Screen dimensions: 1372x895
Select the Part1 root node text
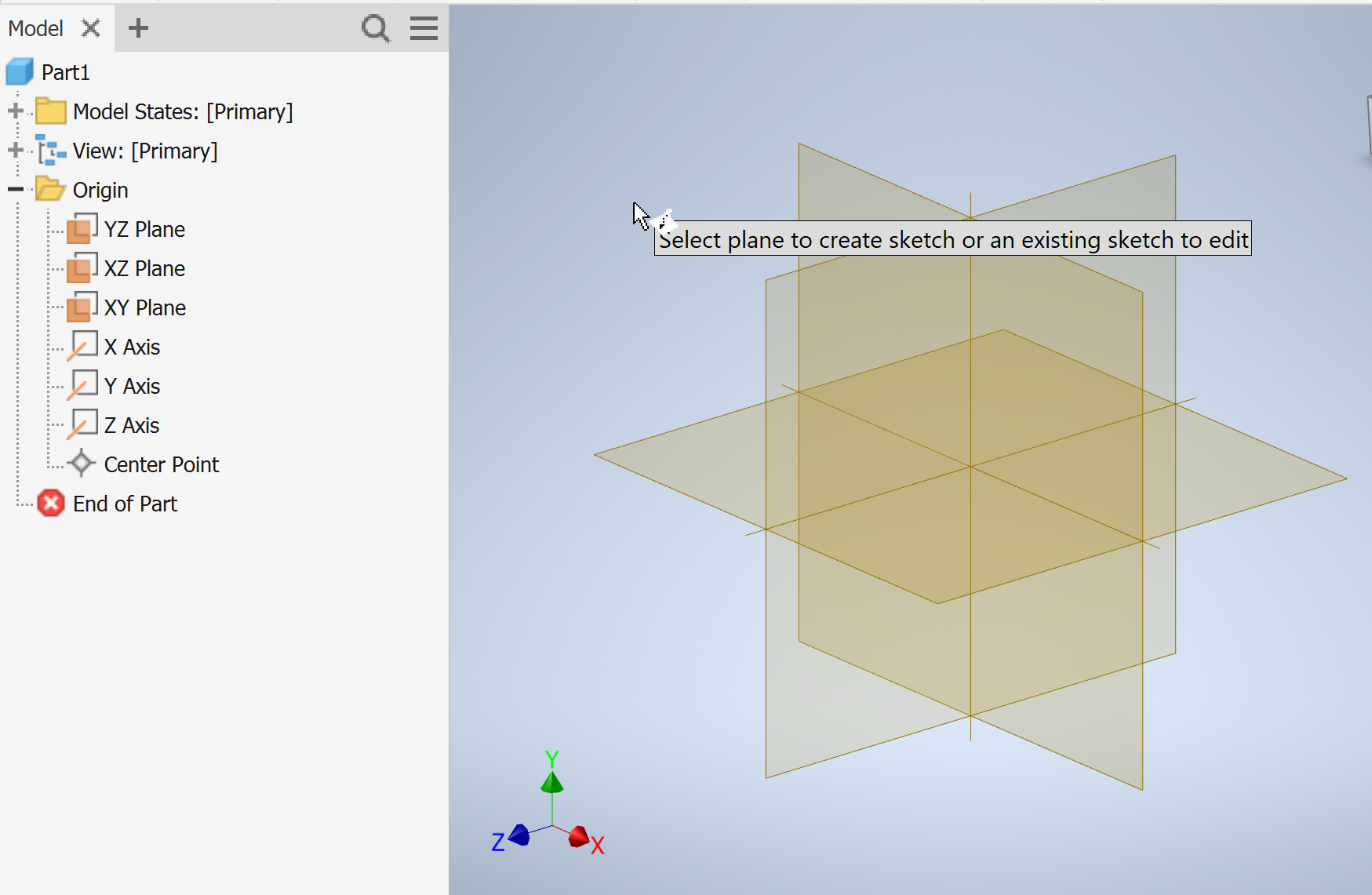coord(66,72)
